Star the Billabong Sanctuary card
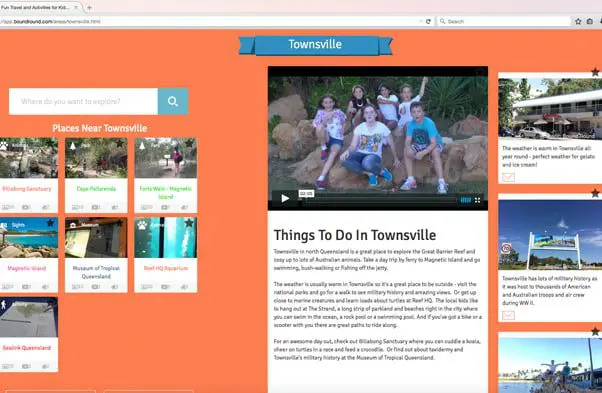 click(50, 143)
